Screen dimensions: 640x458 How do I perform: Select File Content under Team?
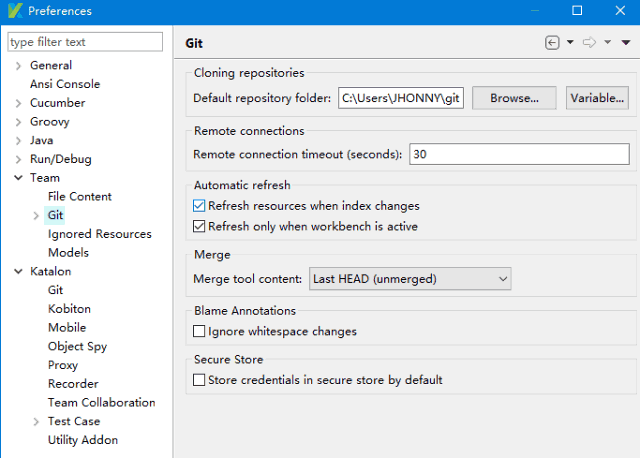click(x=80, y=197)
